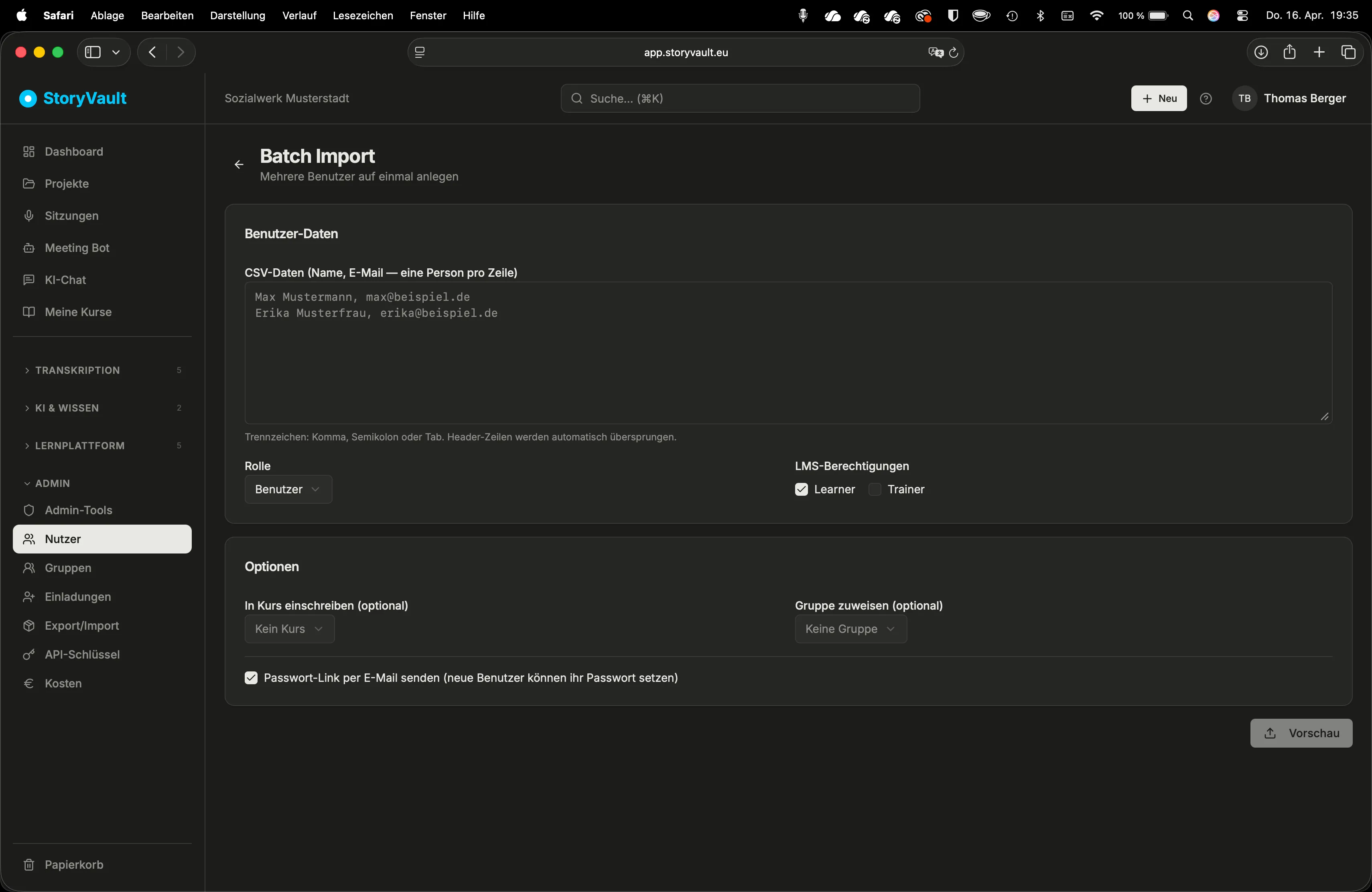
Task: Open the Keine Gruppe dropdown
Action: click(851, 628)
